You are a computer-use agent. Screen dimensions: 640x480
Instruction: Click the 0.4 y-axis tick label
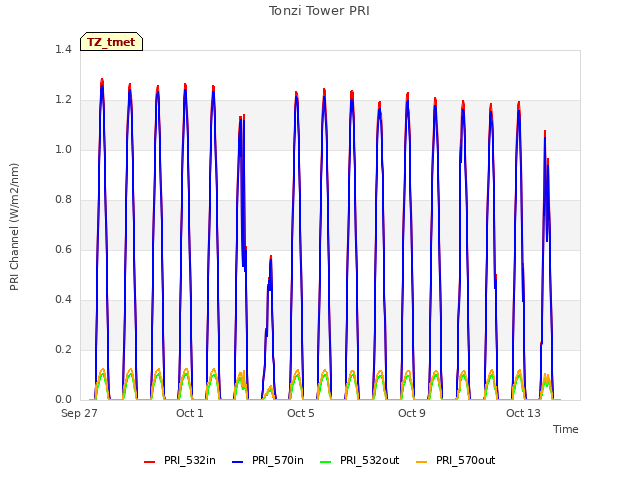click(x=63, y=300)
